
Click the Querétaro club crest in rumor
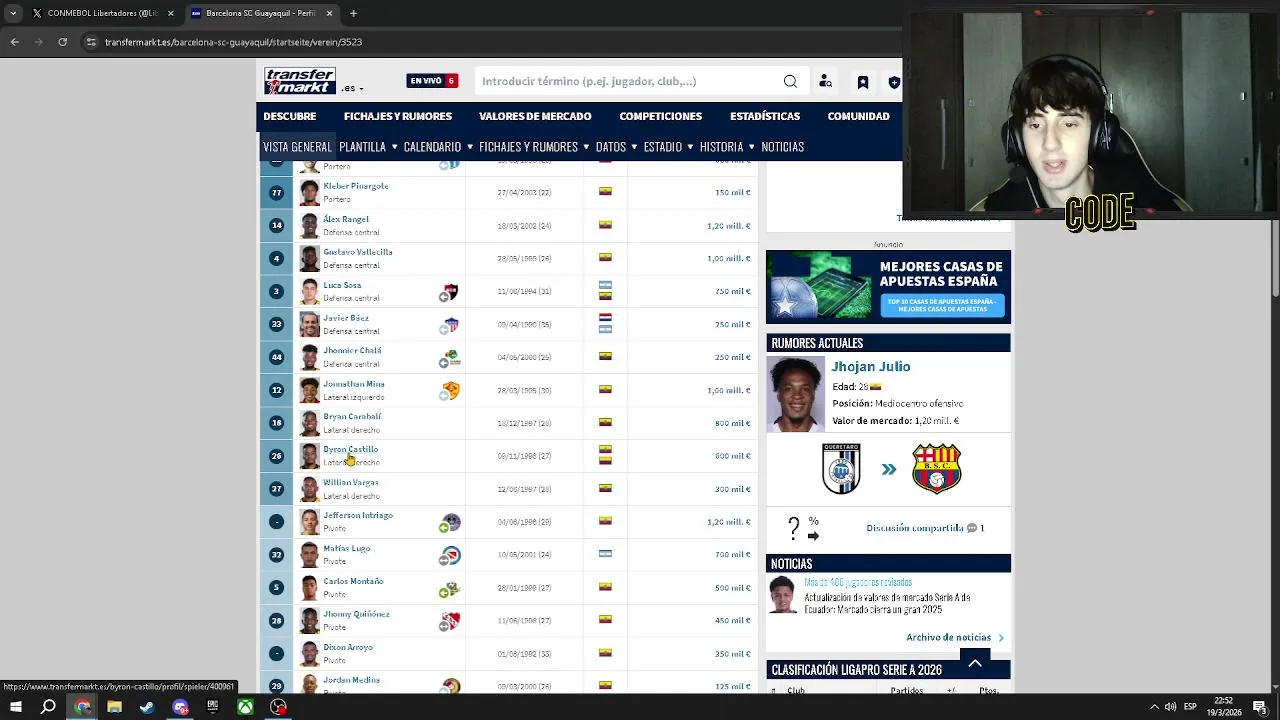point(841,468)
